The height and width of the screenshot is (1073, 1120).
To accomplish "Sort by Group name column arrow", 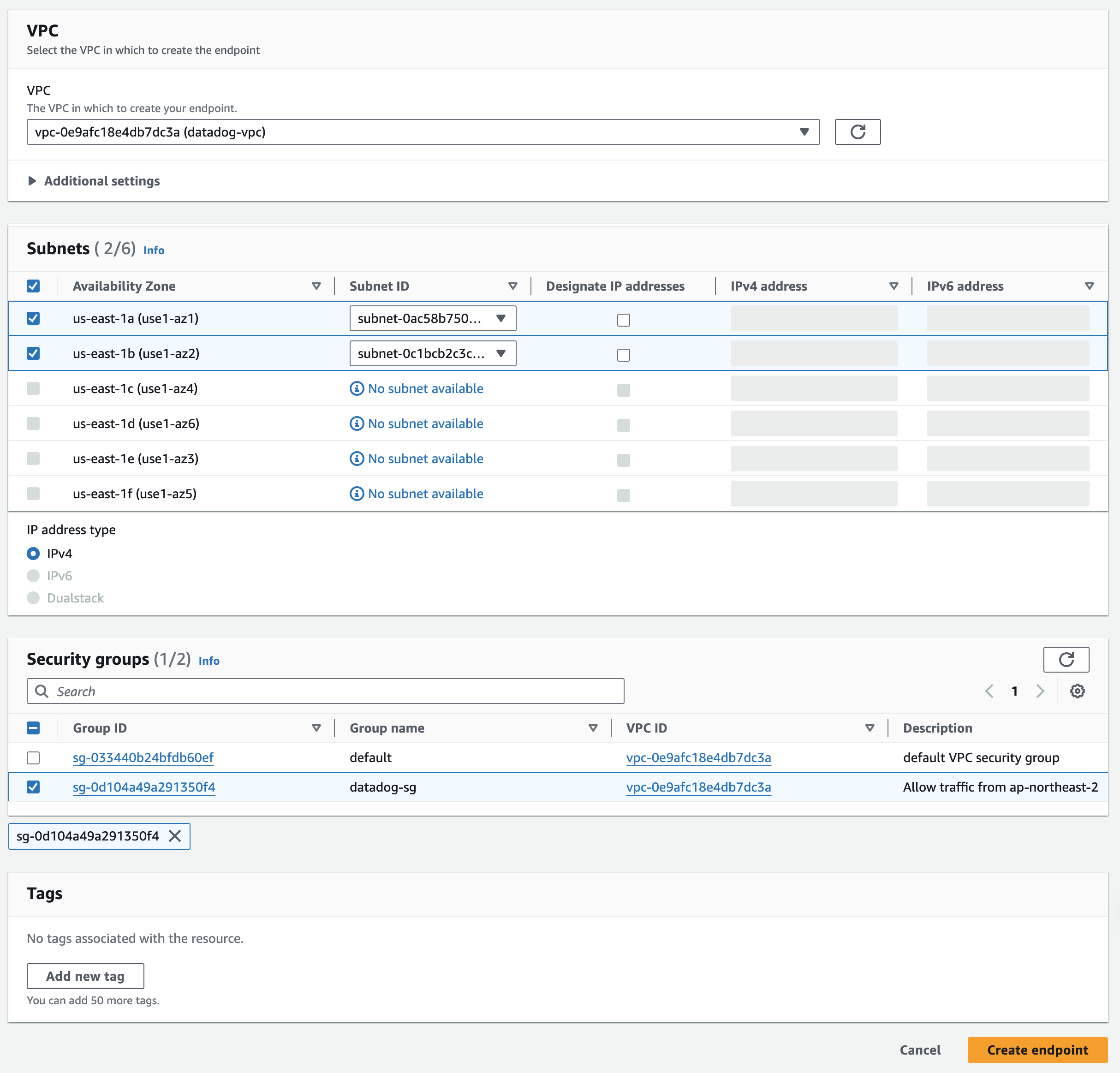I will point(593,728).
